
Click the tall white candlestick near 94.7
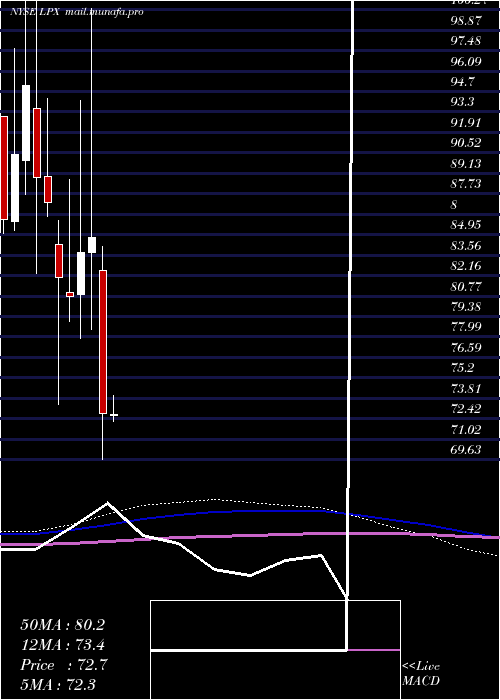pyautogui.click(x=26, y=123)
